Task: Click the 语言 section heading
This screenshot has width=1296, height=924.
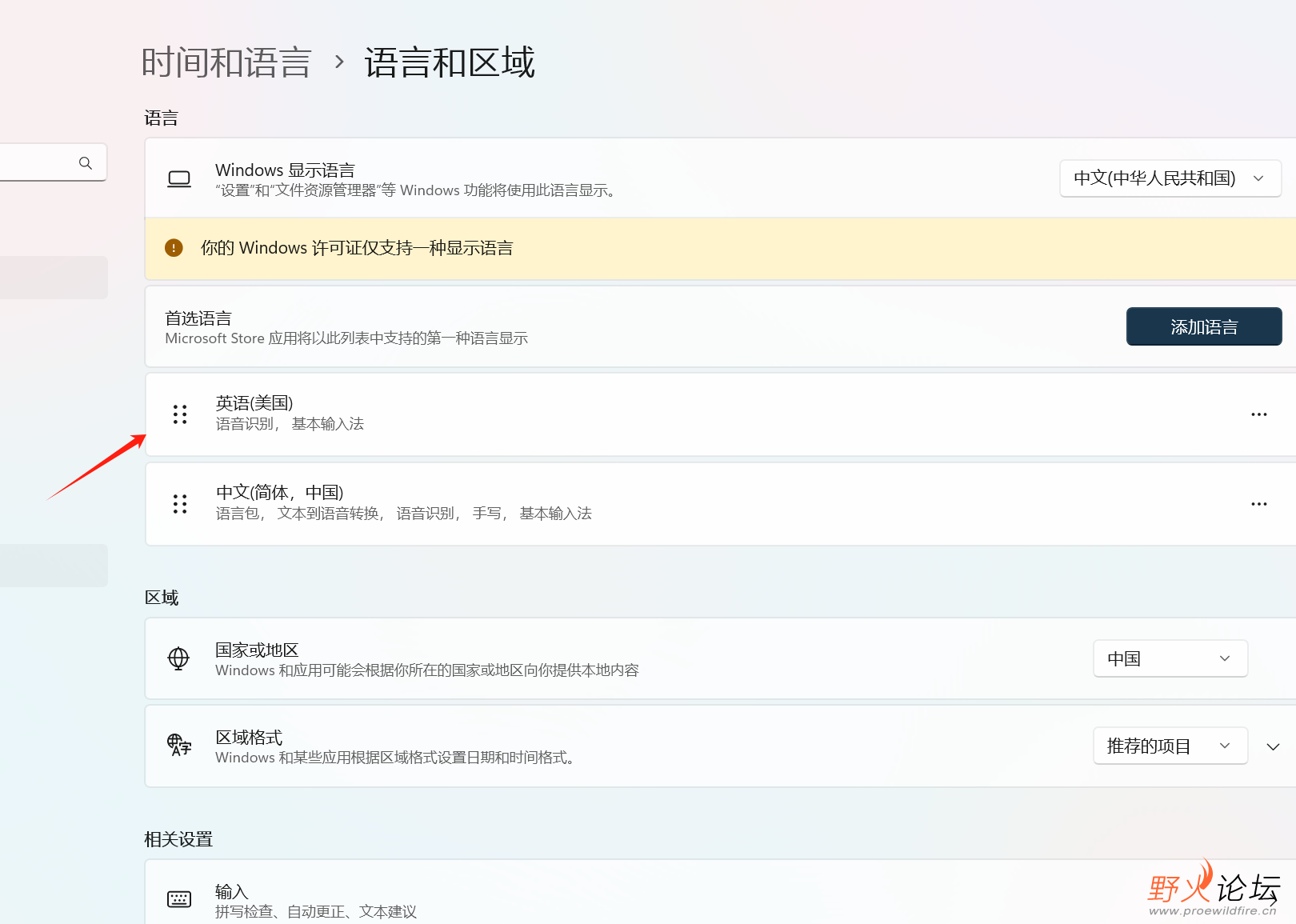Action: tap(162, 118)
